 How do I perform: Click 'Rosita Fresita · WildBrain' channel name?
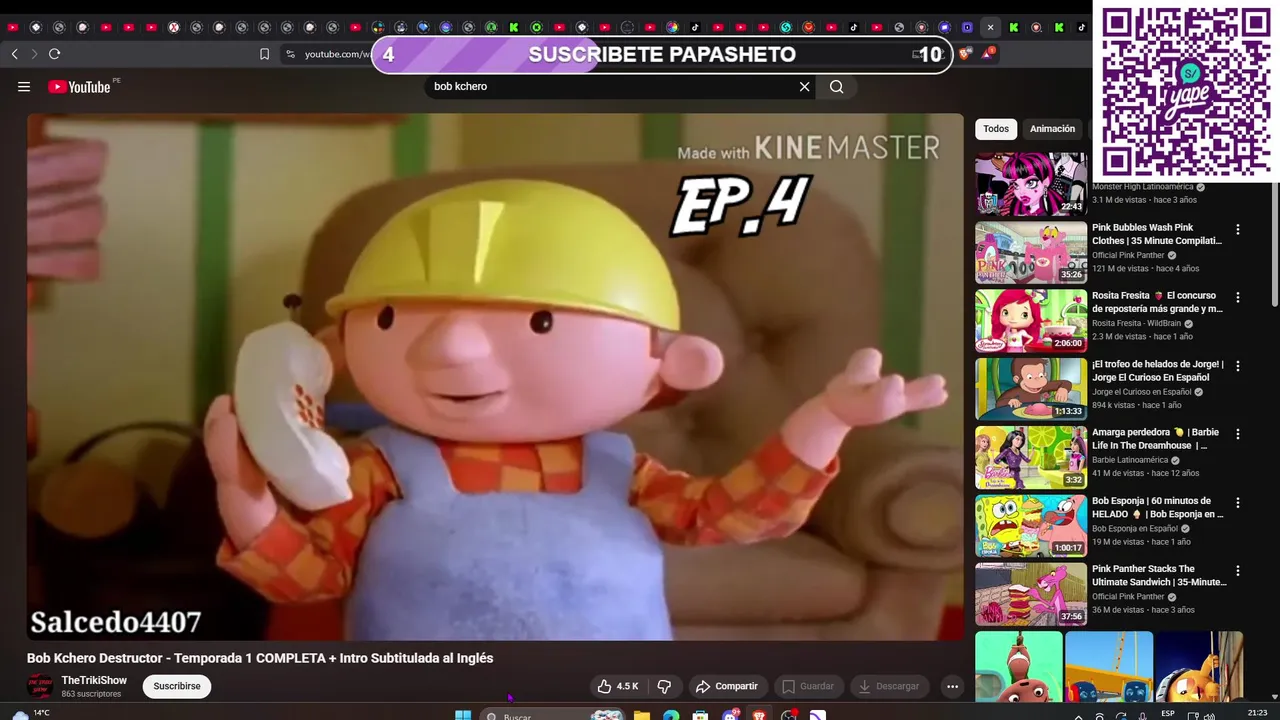tap(1136, 324)
